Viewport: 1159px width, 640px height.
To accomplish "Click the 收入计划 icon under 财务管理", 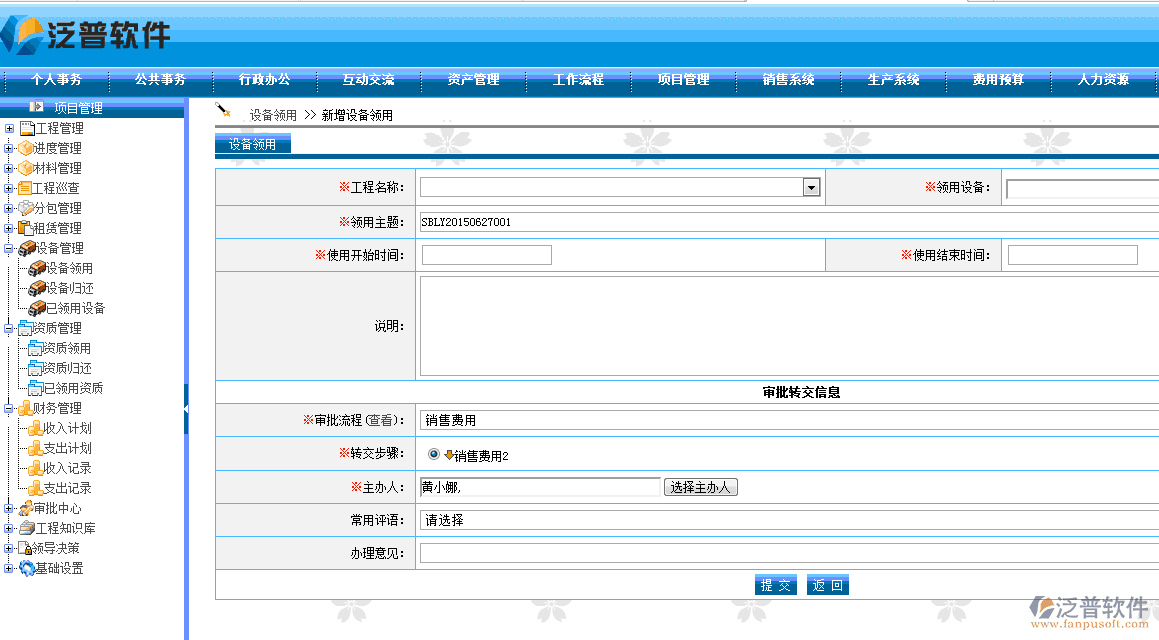I will pyautogui.click(x=35, y=428).
